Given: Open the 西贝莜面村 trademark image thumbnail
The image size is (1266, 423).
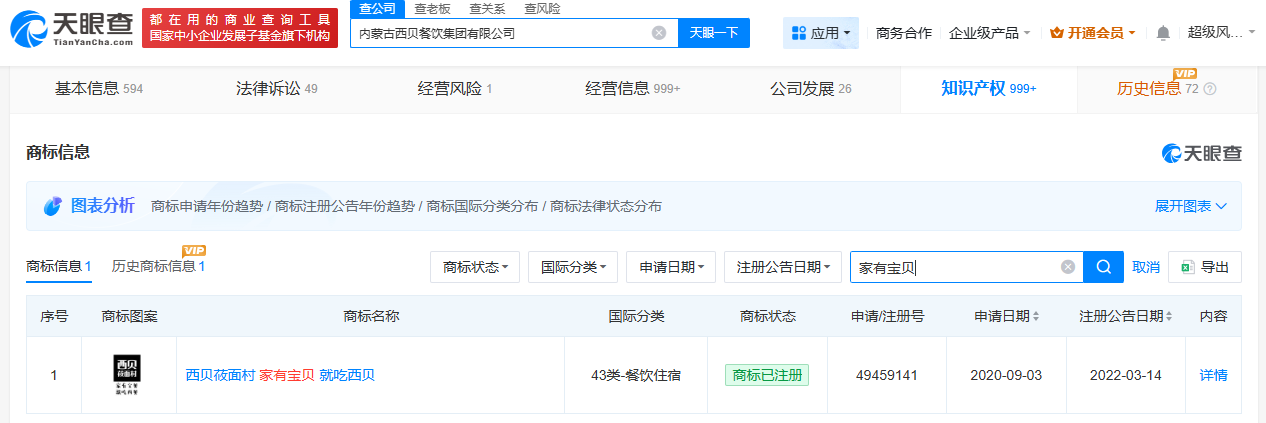Looking at the screenshot, I should pyautogui.click(x=128, y=375).
